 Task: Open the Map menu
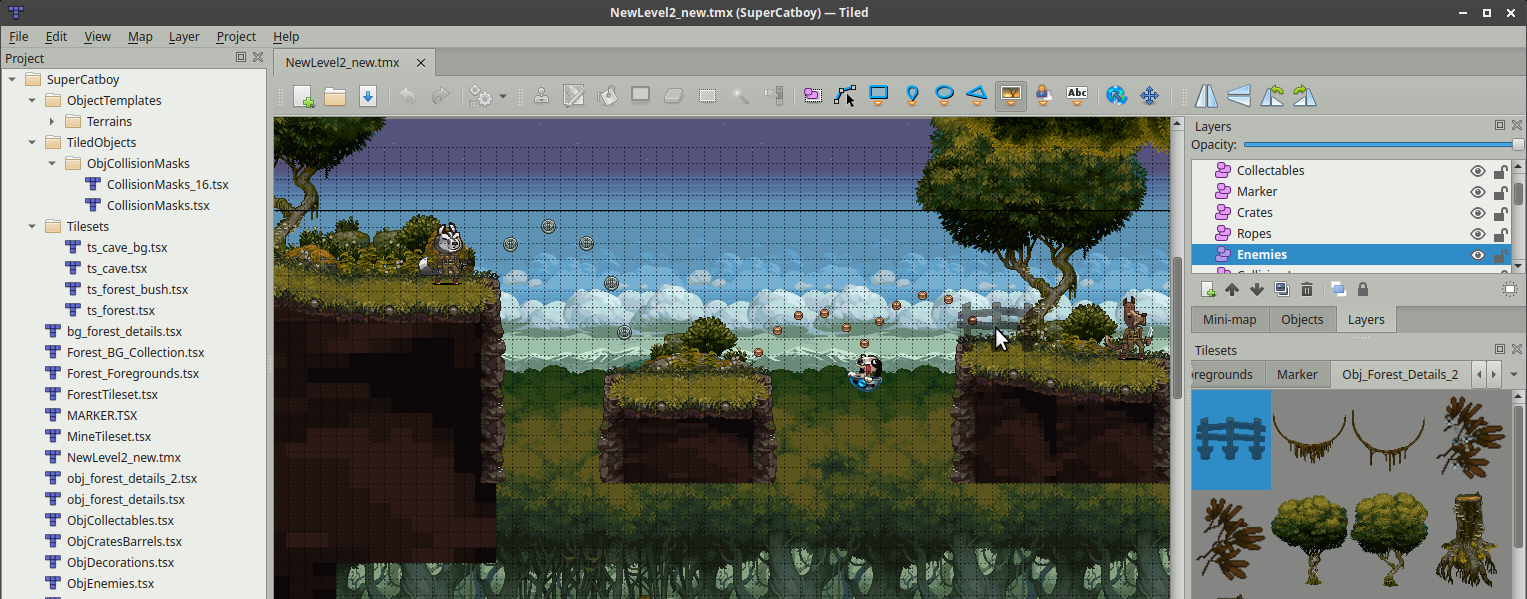pyautogui.click(x=140, y=36)
